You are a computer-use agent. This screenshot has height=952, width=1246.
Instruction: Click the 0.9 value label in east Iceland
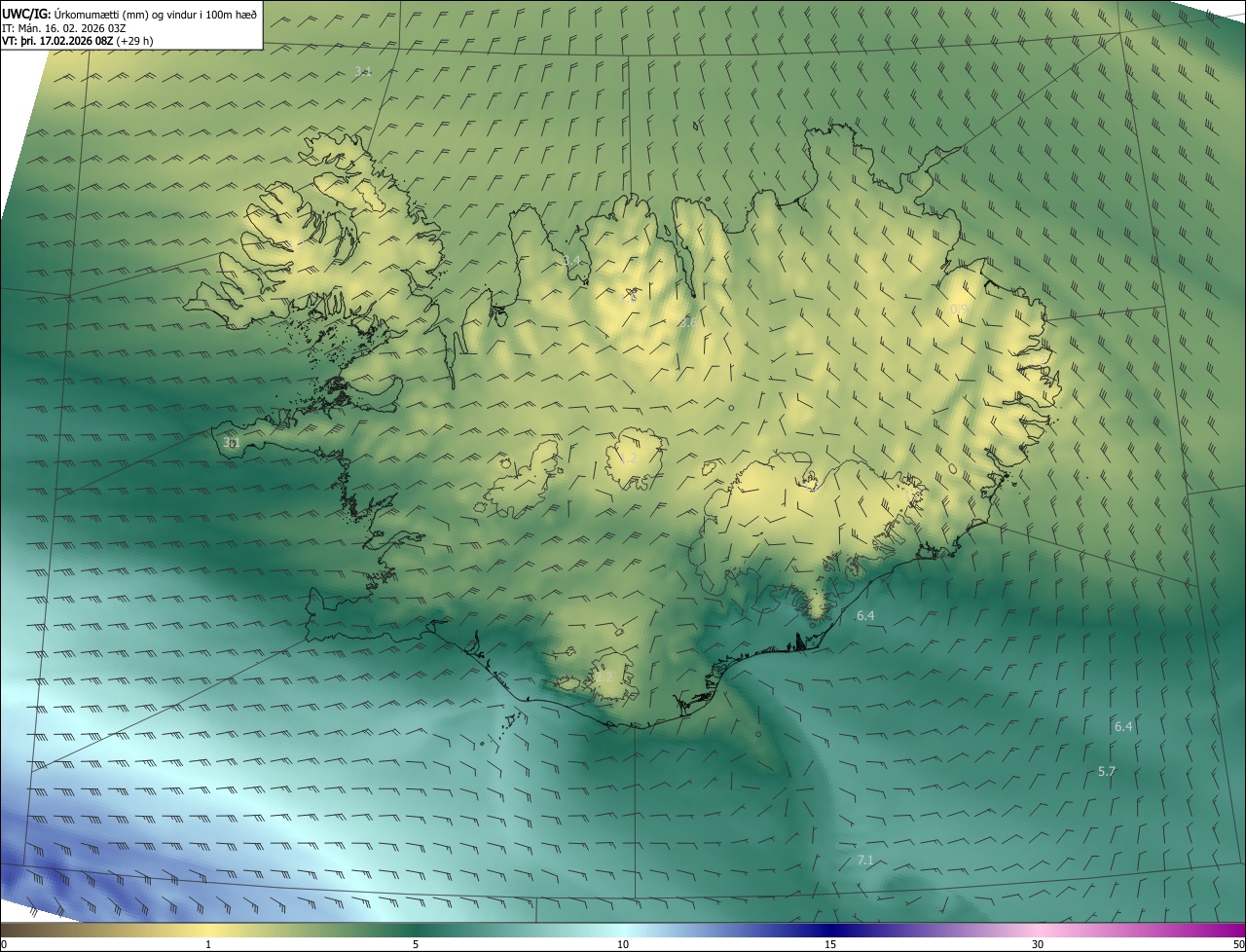click(959, 309)
